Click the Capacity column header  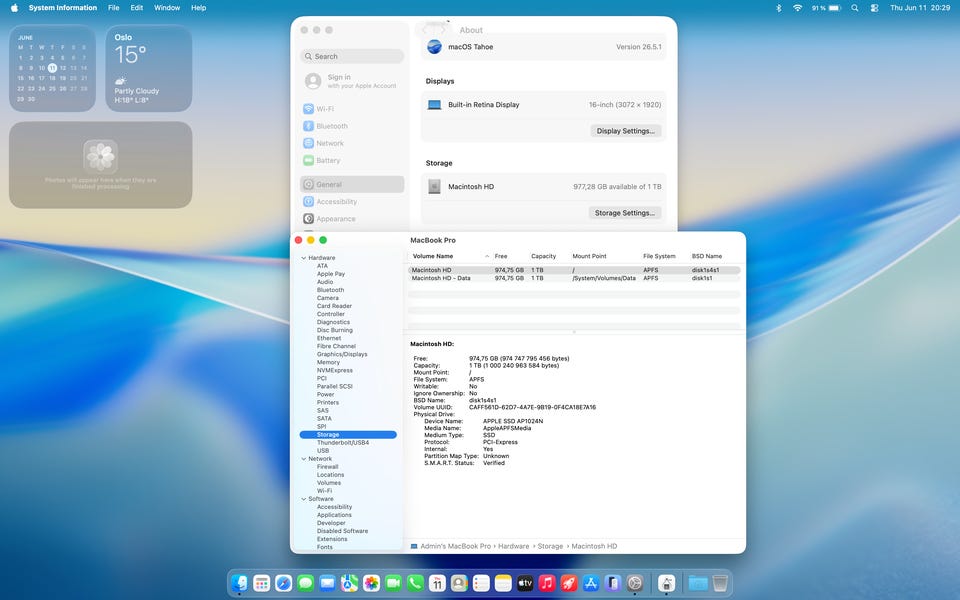click(x=544, y=256)
